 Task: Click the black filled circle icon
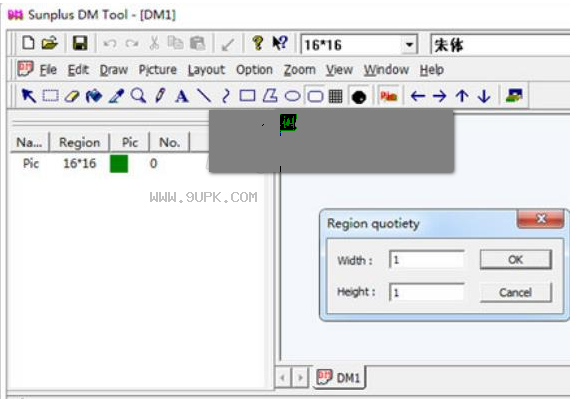click(359, 97)
